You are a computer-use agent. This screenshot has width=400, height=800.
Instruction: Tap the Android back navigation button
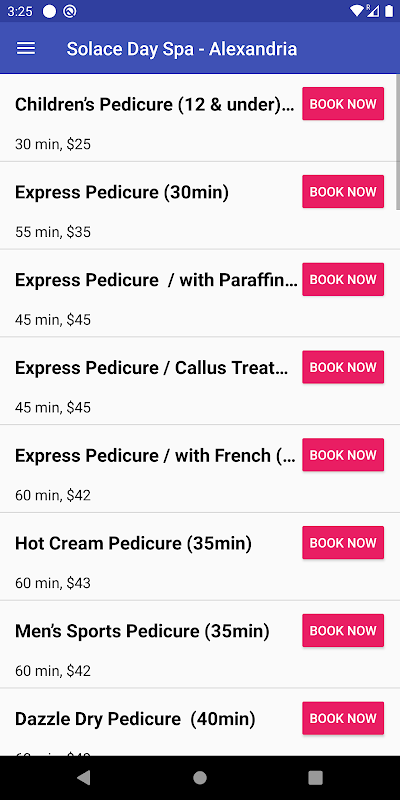pyautogui.click(x=84, y=778)
